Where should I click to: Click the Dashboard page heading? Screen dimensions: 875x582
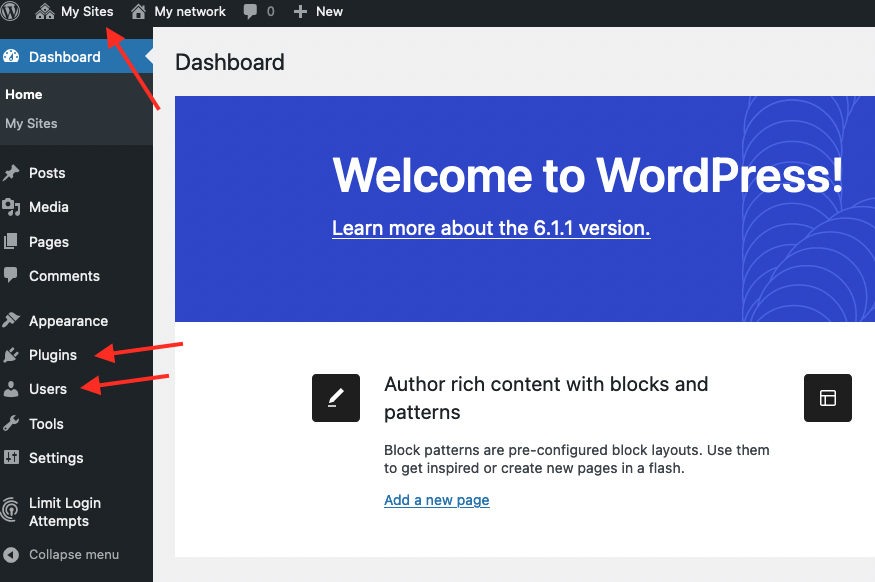click(230, 62)
